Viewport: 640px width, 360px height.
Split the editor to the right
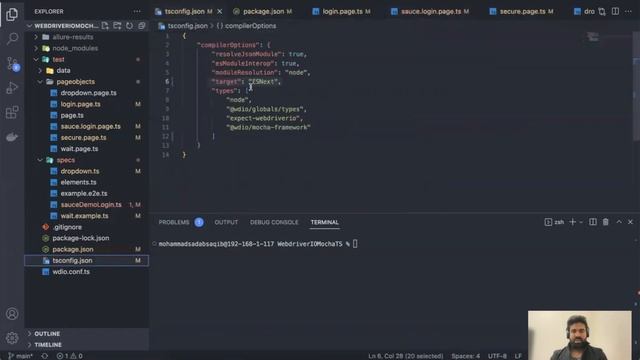tap(615, 11)
